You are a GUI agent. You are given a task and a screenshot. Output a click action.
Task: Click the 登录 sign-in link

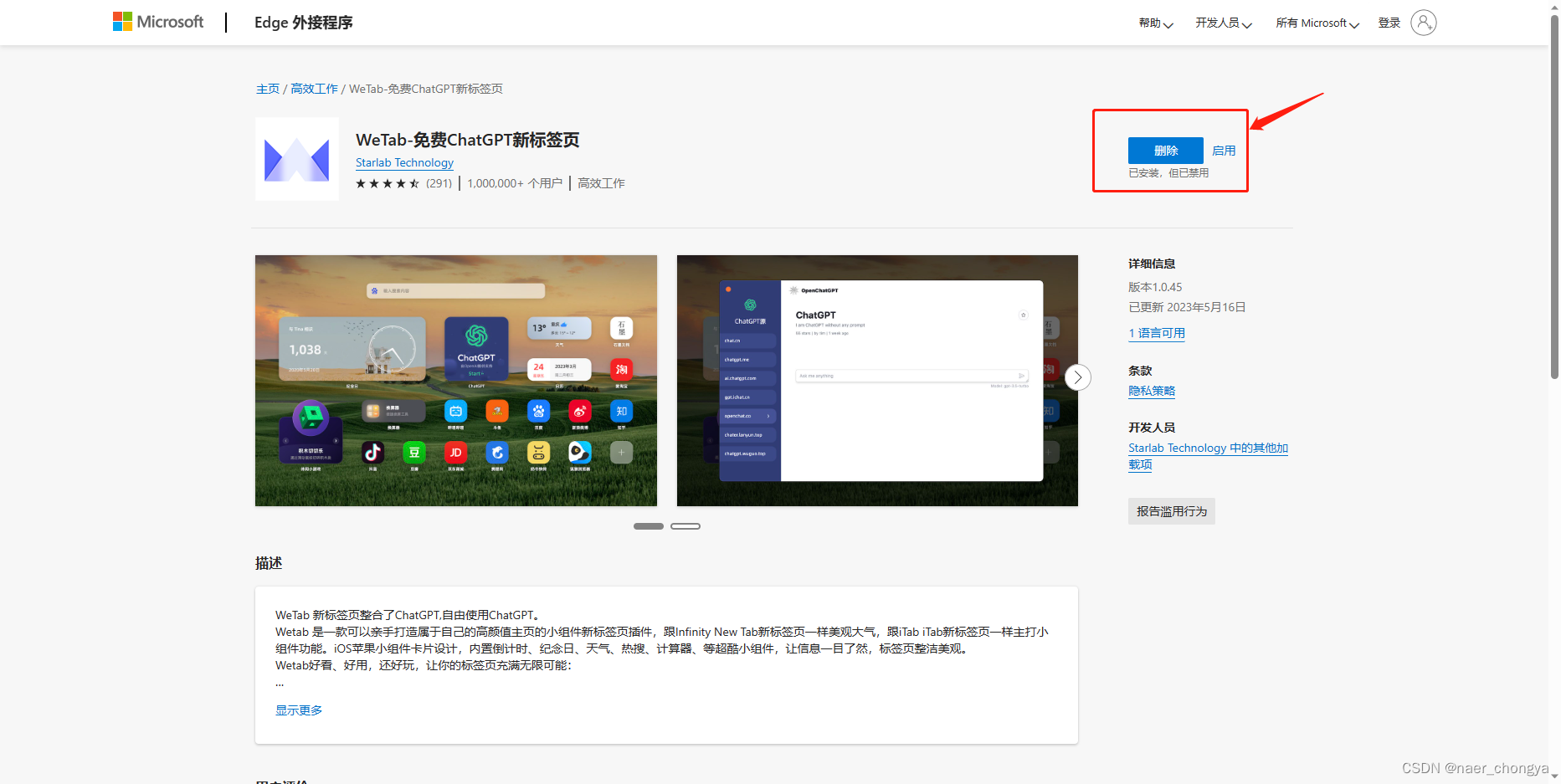(x=1389, y=23)
